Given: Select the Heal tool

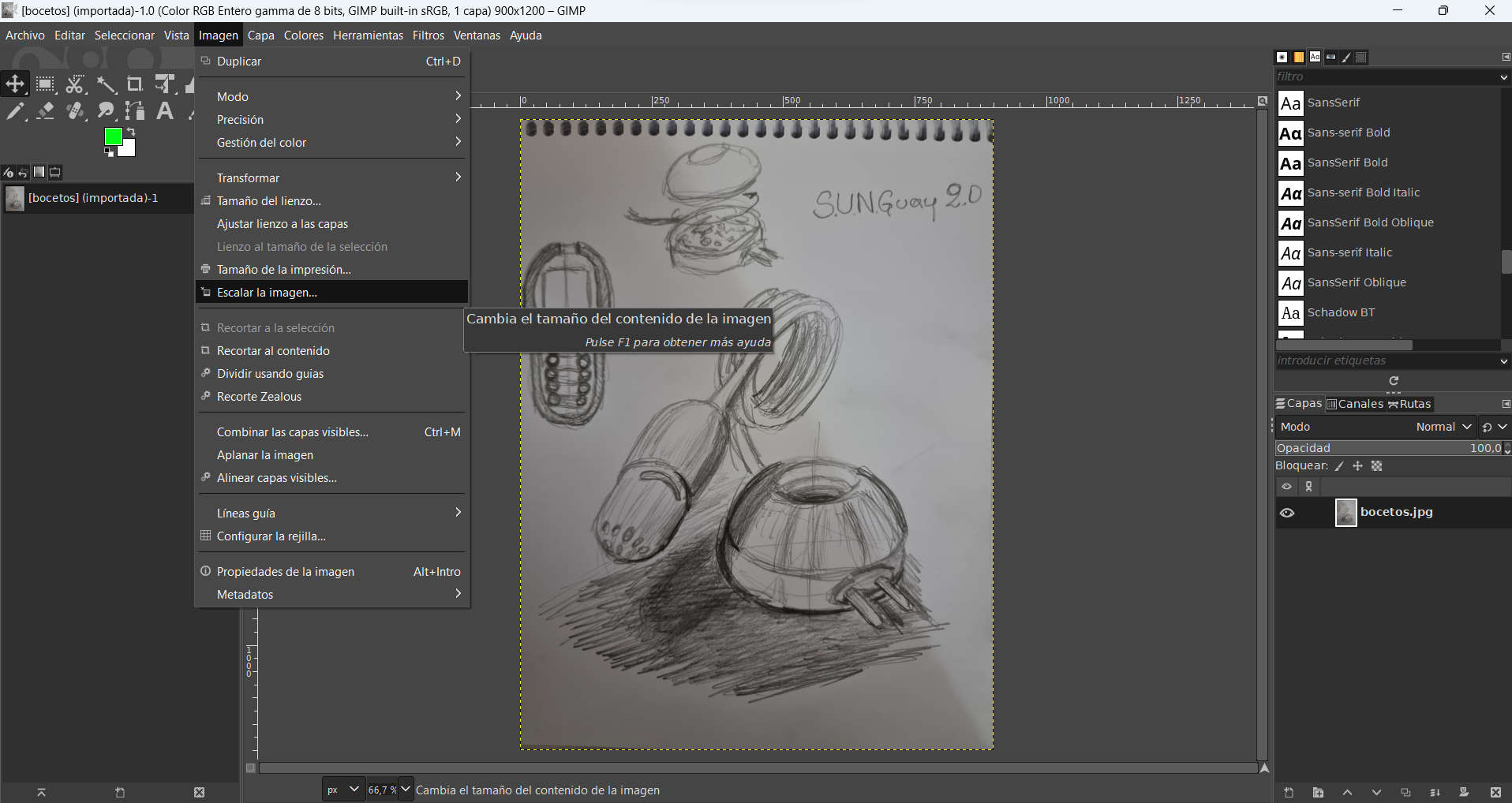Looking at the screenshot, I should 75,111.
